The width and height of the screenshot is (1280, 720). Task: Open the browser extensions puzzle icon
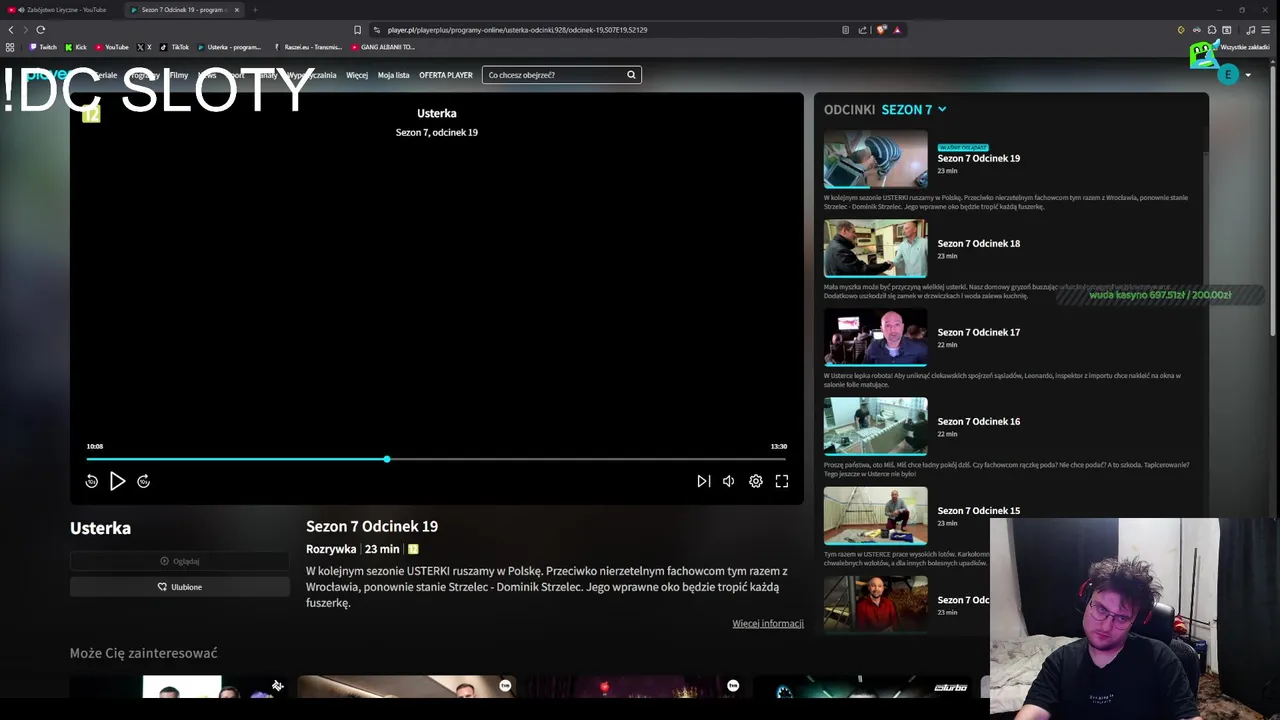point(1212,30)
